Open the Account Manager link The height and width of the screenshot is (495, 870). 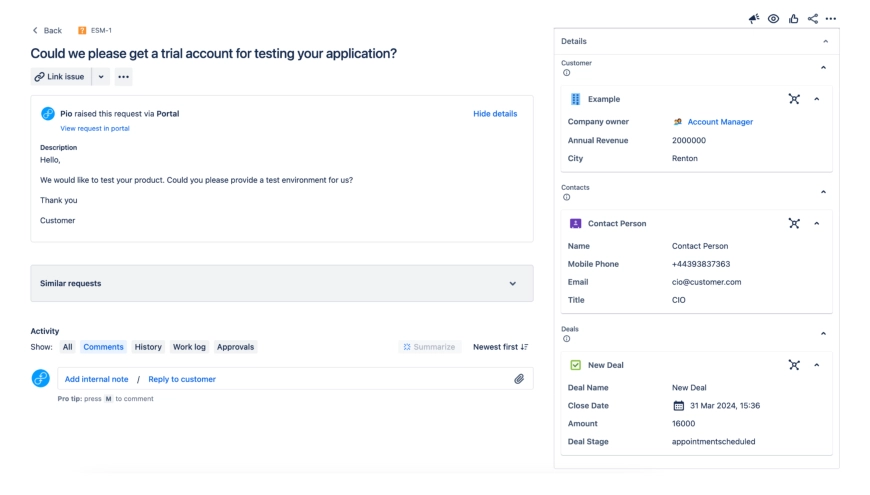click(x=720, y=122)
